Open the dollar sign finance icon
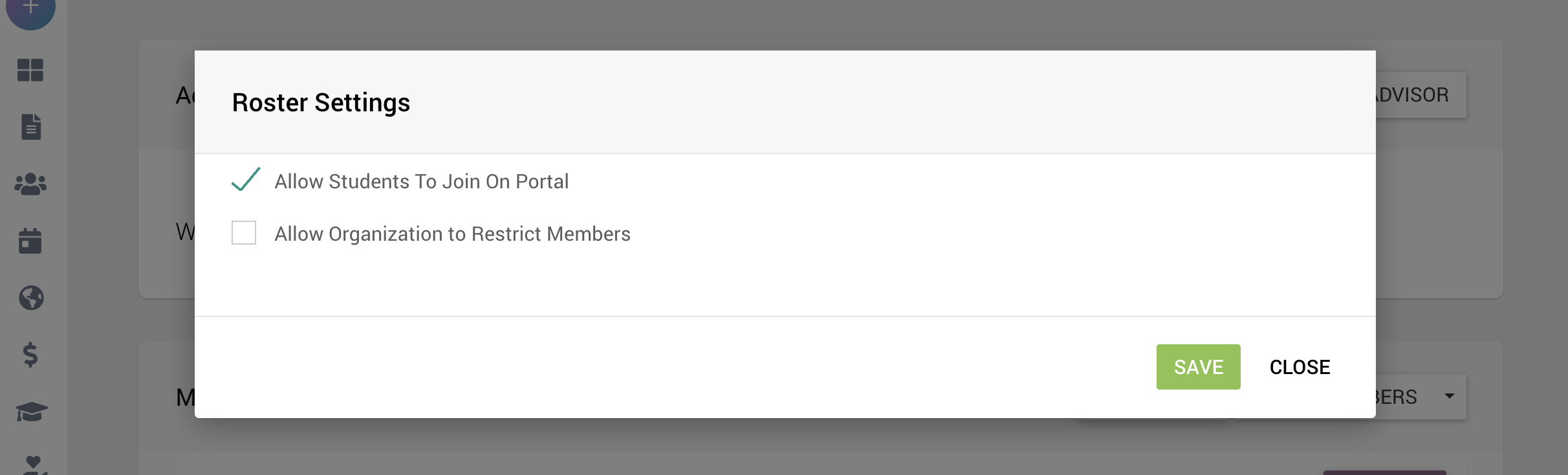1568x475 pixels. tap(30, 355)
